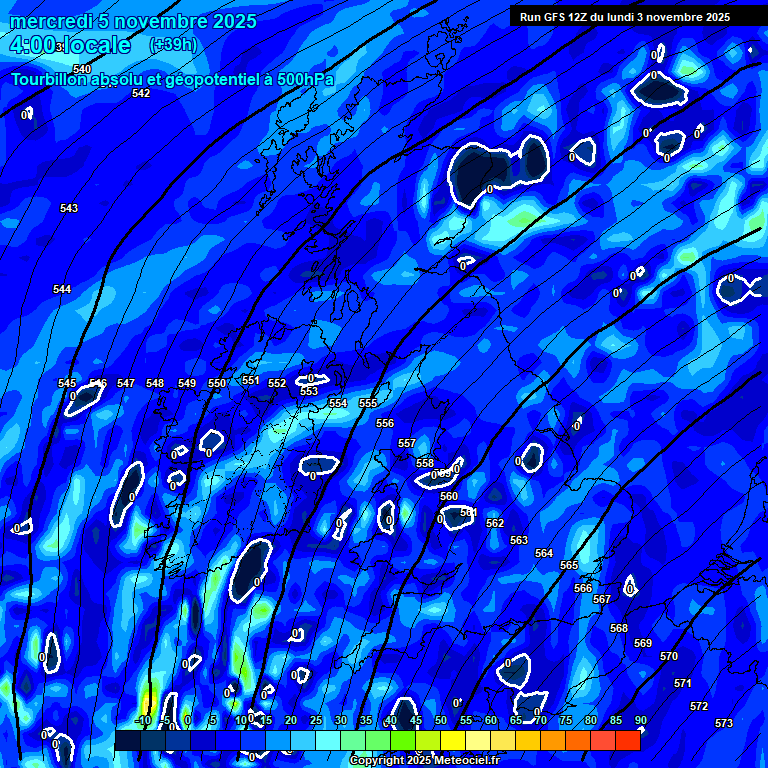Screen dimensions: 768x768
Task: Pick the bright green swatch left of label 45
Action: (403, 741)
